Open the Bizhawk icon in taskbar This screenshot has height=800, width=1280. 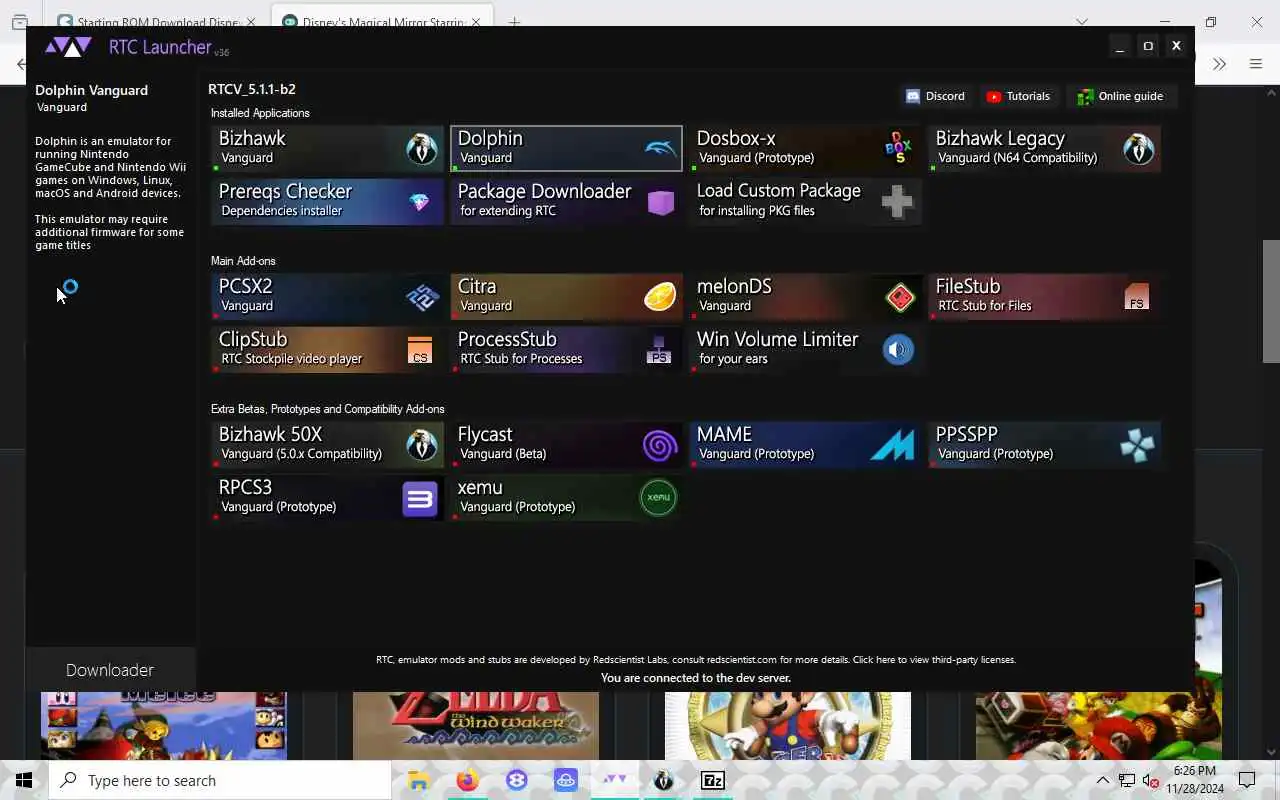[664, 780]
